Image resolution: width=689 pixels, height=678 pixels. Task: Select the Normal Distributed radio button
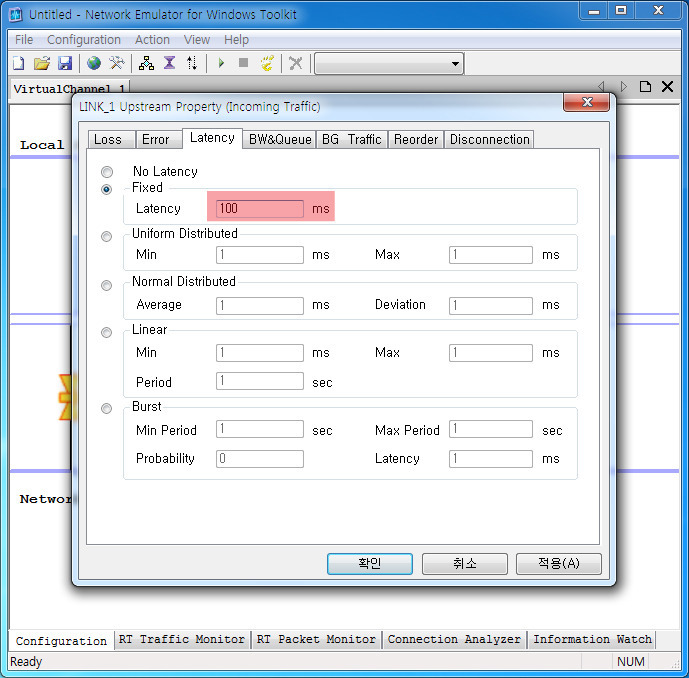[106, 285]
